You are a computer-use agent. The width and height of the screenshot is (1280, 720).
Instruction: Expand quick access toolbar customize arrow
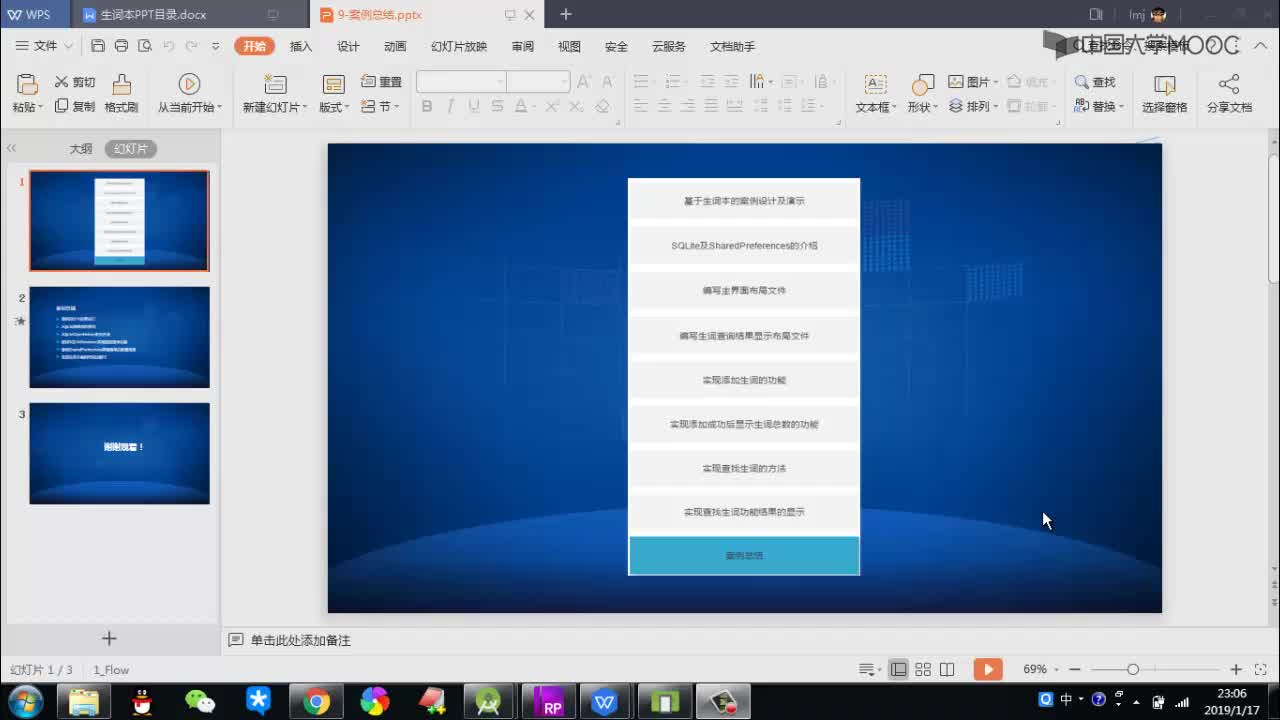215,46
